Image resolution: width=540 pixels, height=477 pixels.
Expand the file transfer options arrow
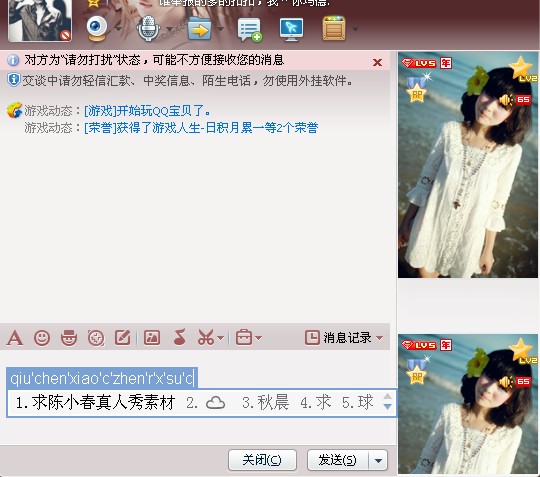click(221, 29)
